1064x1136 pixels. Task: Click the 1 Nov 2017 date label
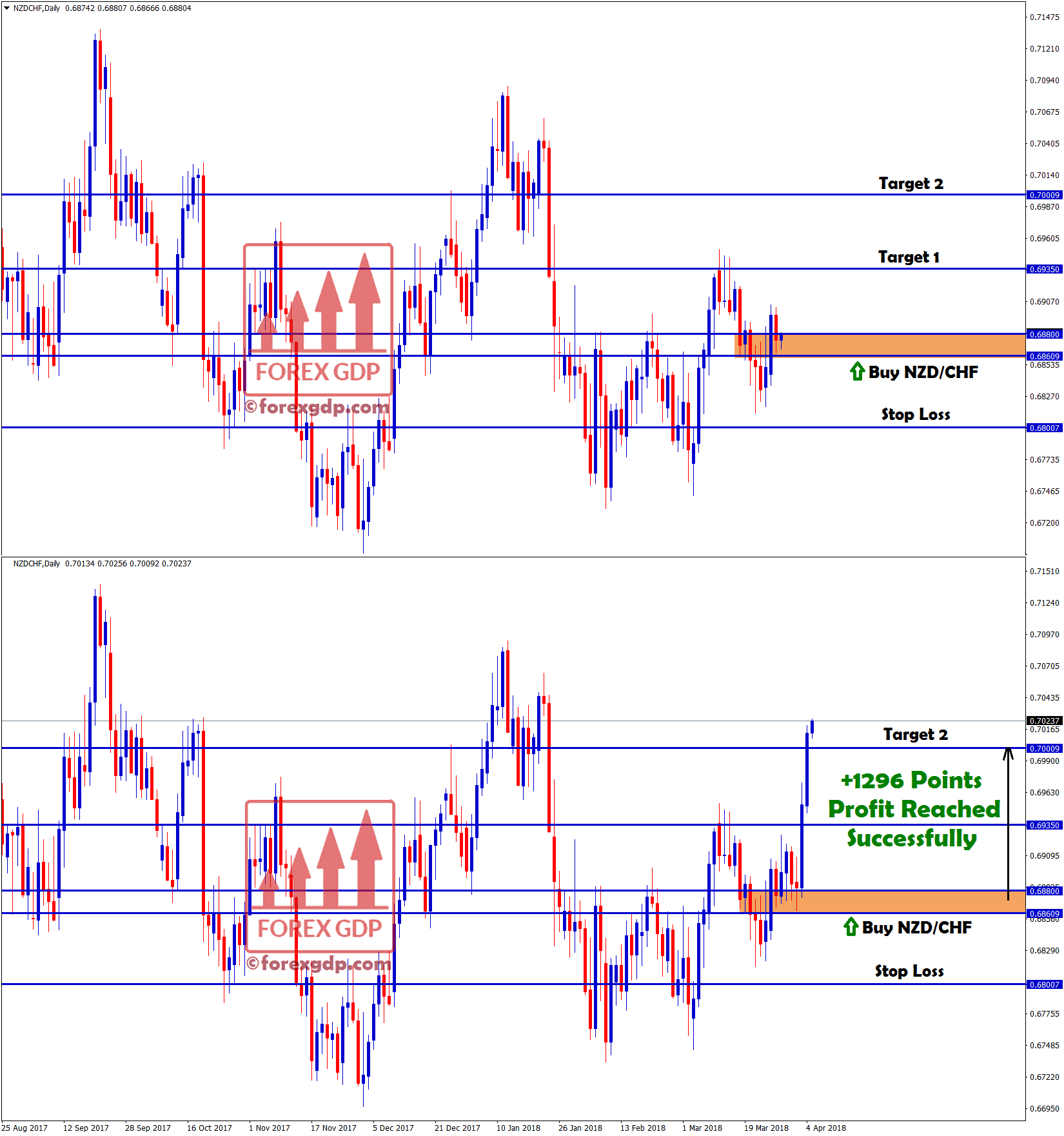click(x=270, y=1128)
